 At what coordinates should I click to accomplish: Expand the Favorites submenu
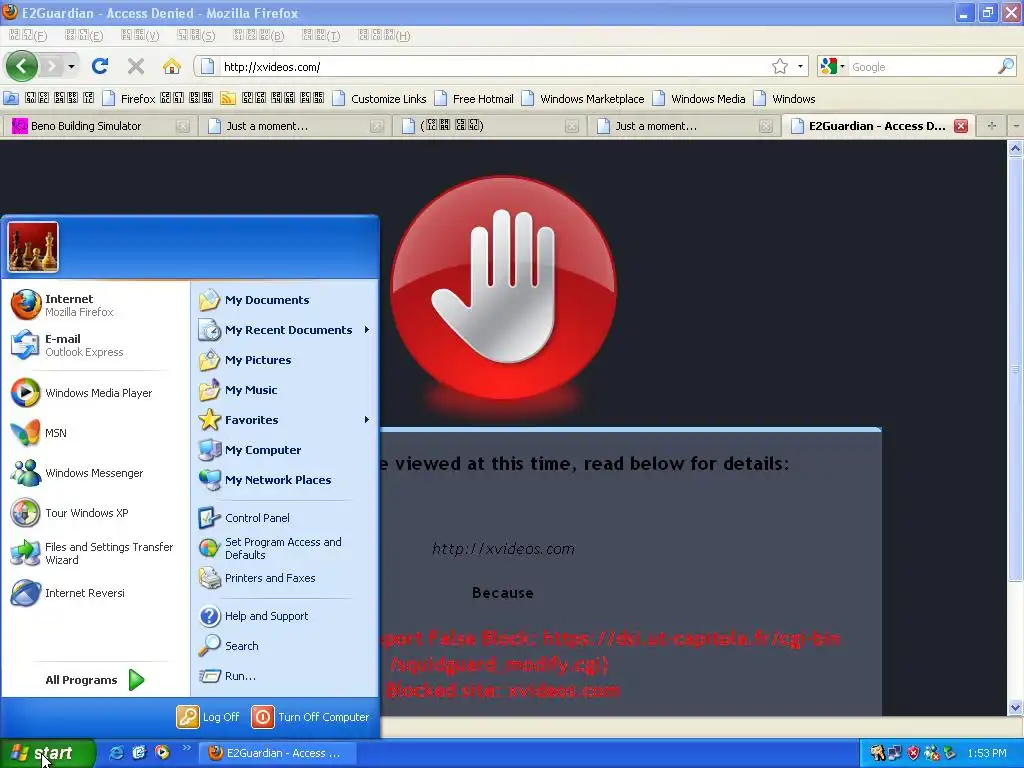pyautogui.click(x=285, y=420)
